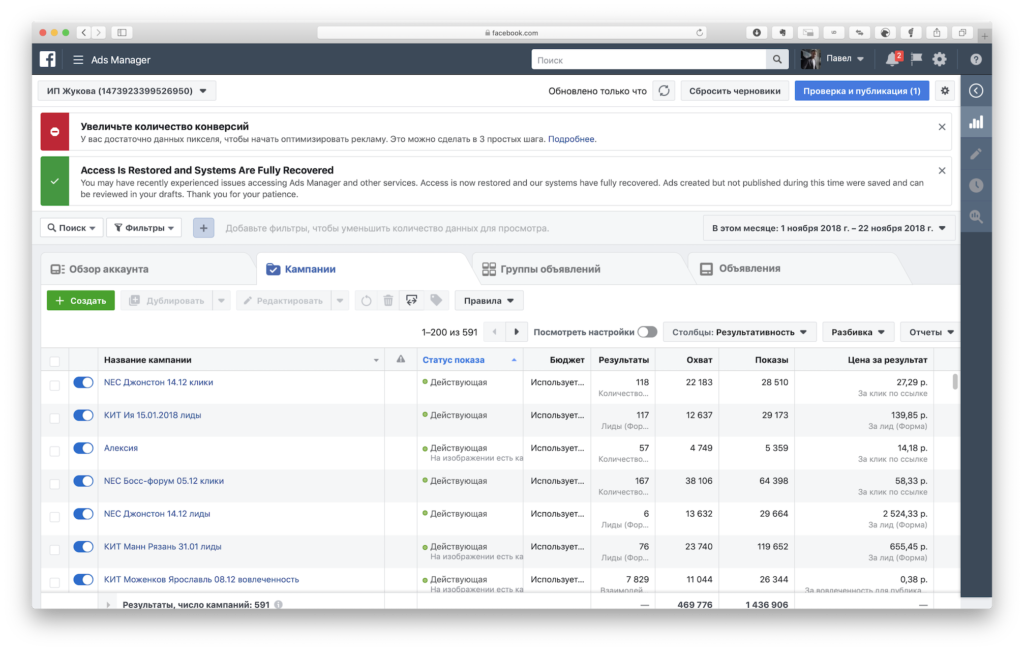
Task: Click the revert changes circular arrow icon
Action: pos(366,300)
